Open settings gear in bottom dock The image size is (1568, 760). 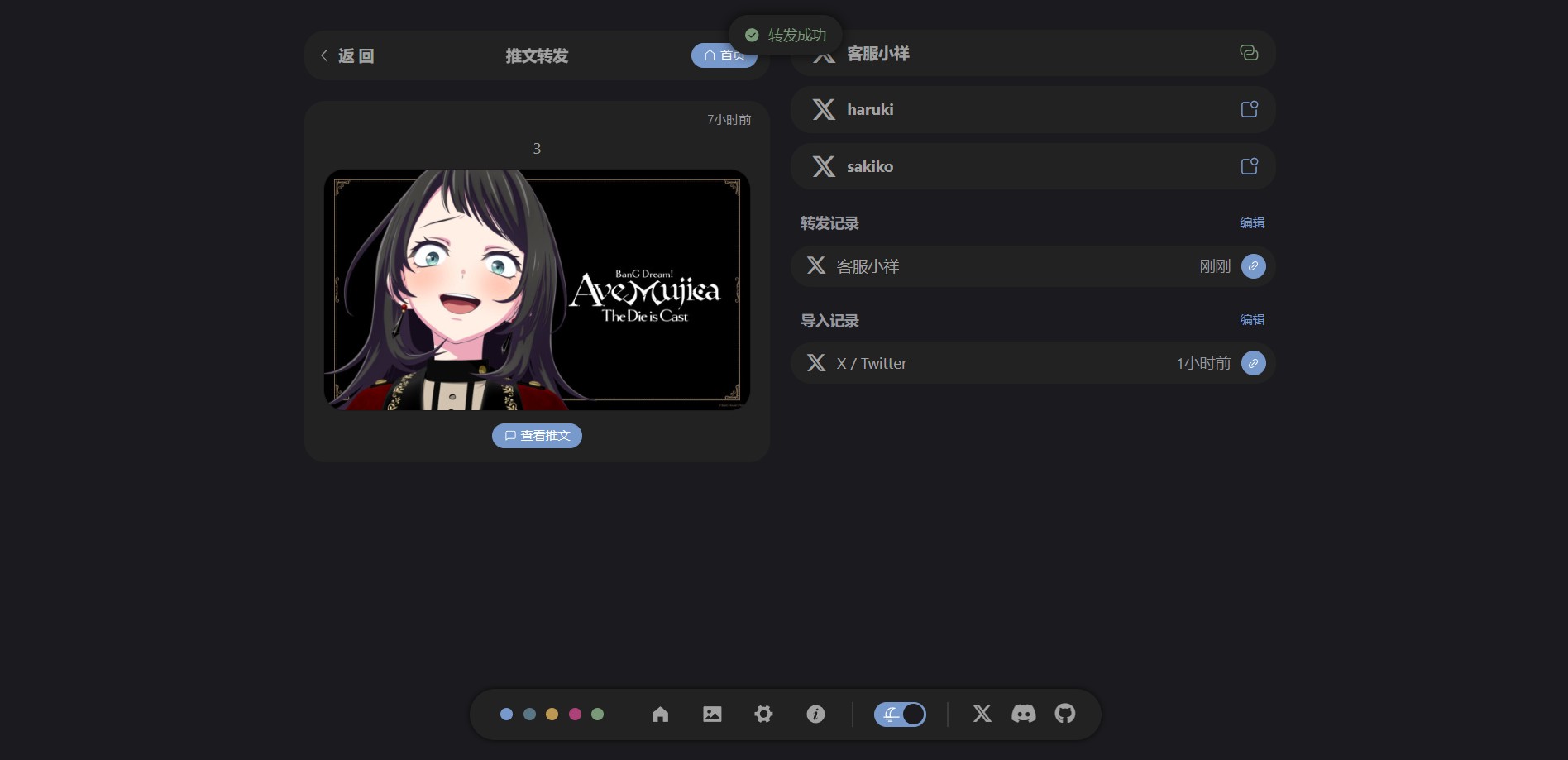(x=763, y=714)
